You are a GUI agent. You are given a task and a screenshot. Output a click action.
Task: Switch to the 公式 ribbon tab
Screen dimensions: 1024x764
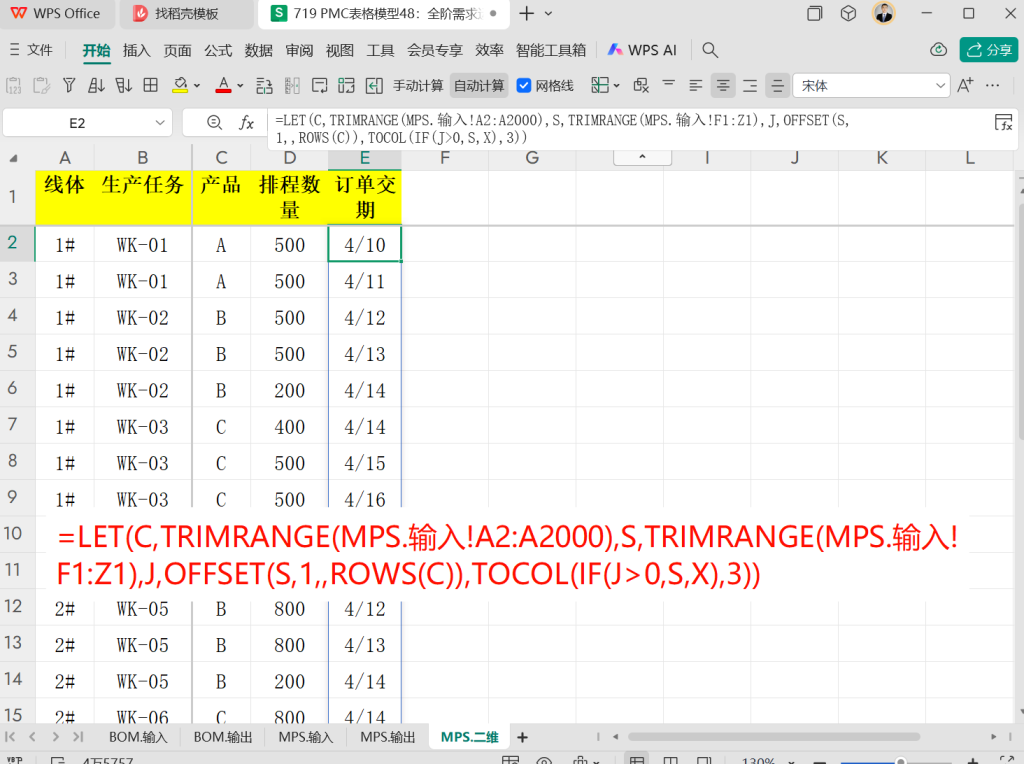point(217,50)
